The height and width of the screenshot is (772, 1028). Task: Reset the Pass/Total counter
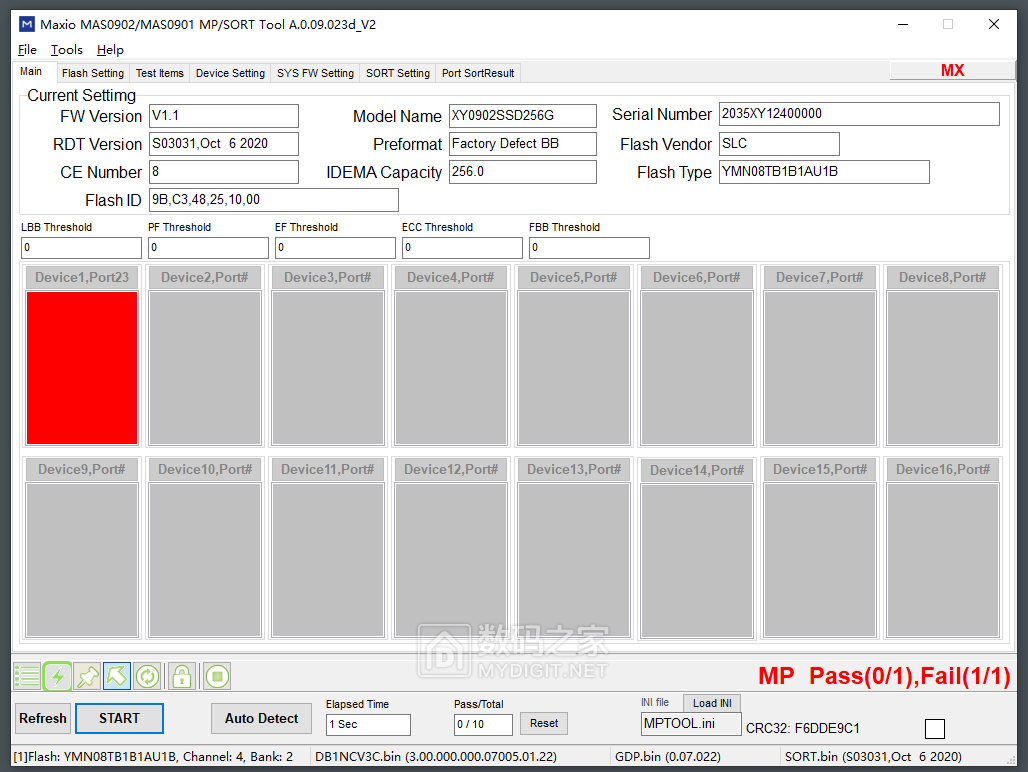pos(544,724)
